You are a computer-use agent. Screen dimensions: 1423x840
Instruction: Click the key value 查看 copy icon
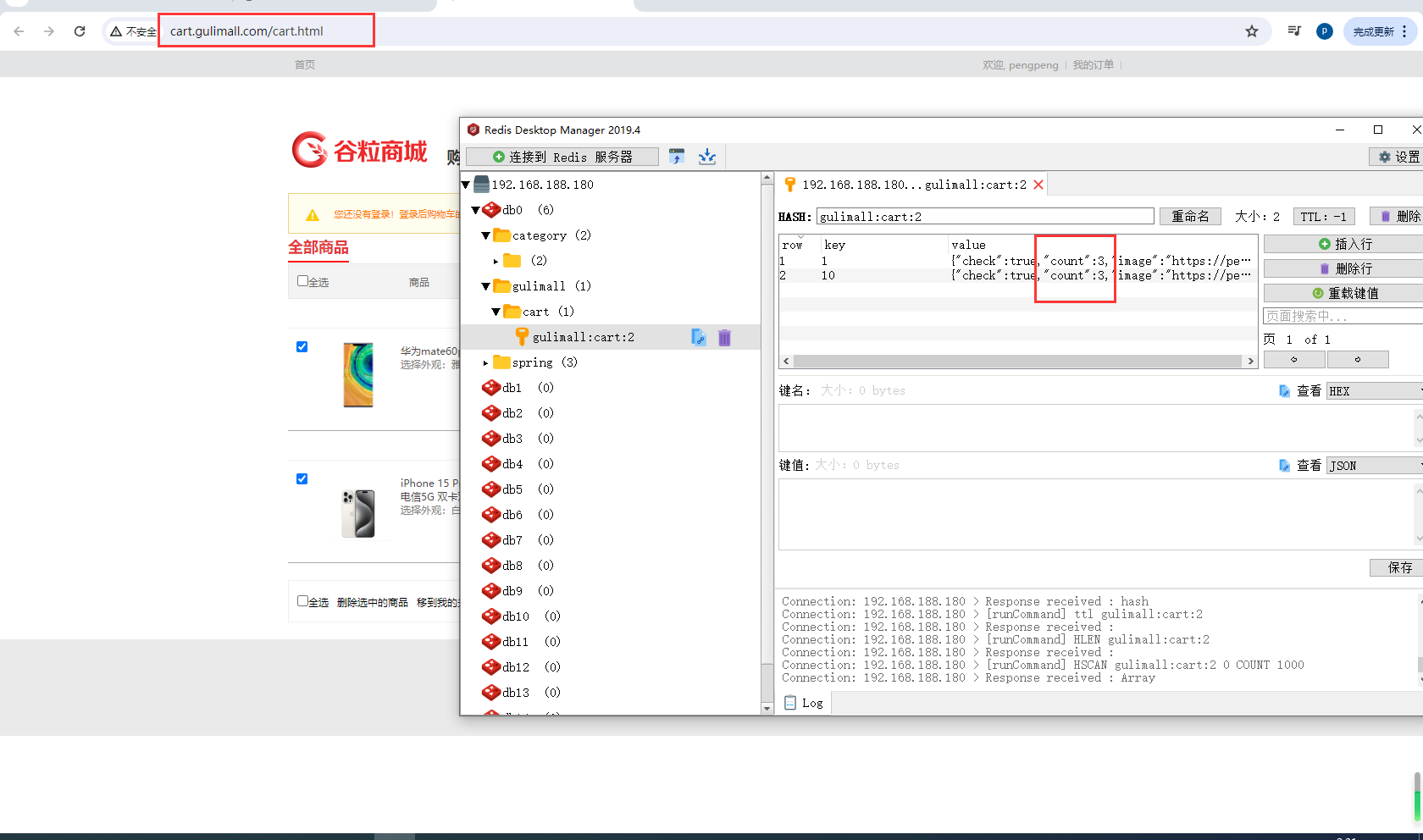[1285, 466]
